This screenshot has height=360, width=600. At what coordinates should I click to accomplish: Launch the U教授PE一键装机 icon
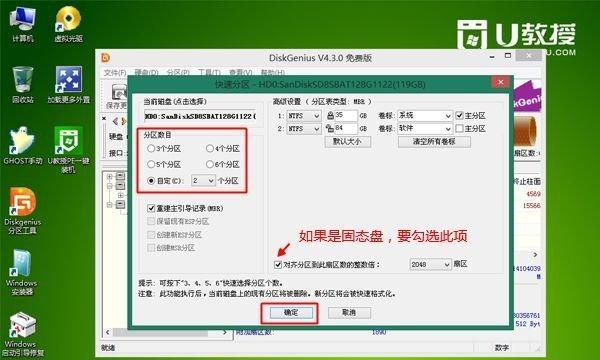point(68,150)
